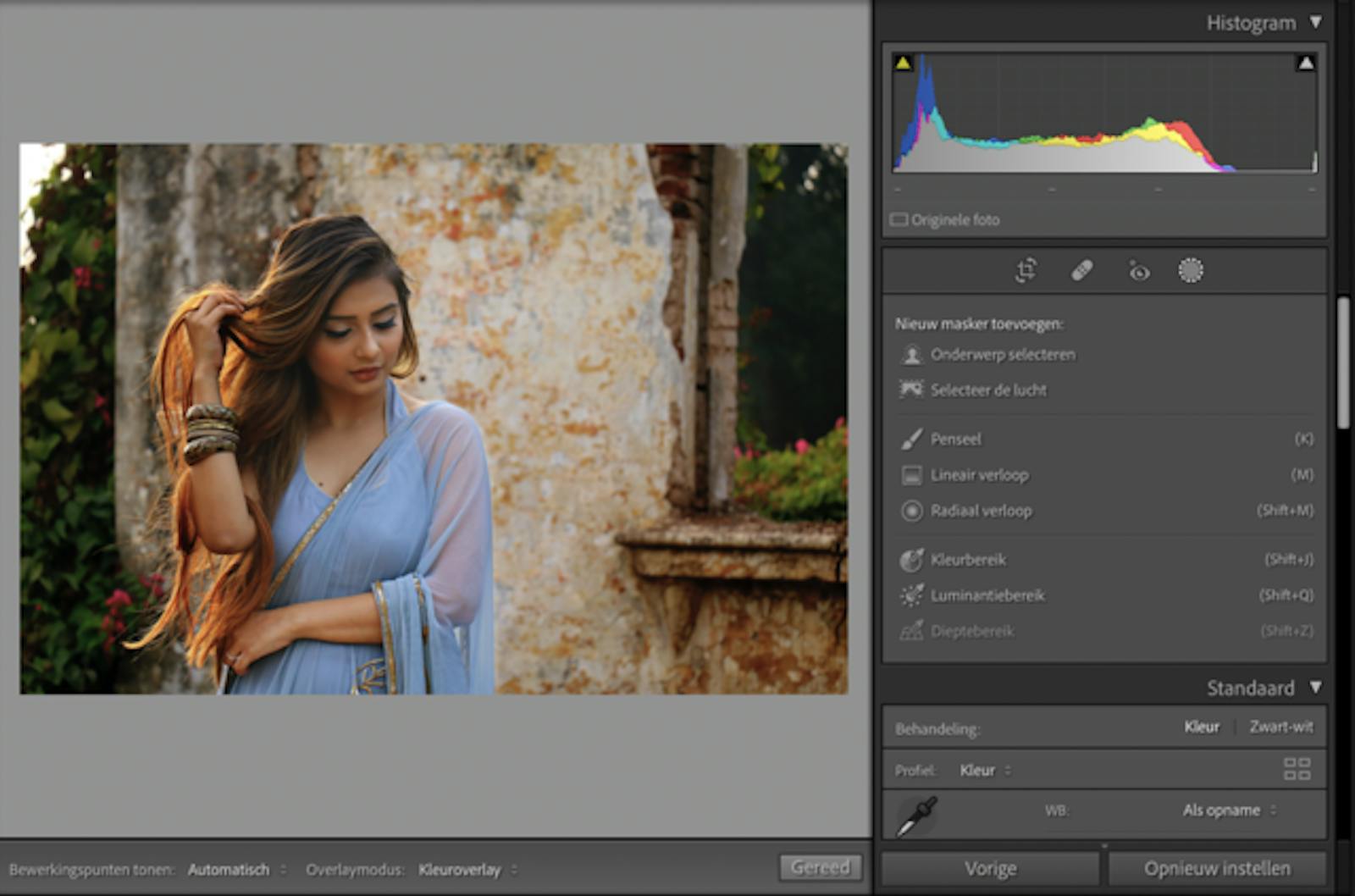
Task: Click the Penseel brush icon
Action: click(912, 440)
